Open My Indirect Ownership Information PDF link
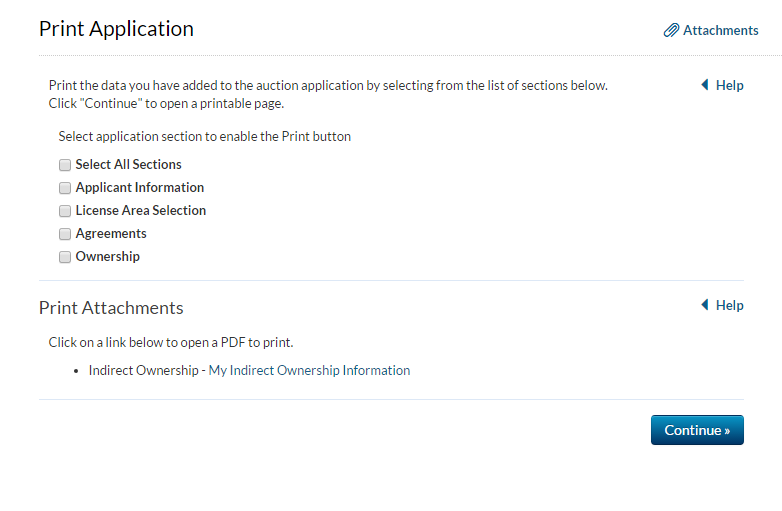 (x=309, y=371)
